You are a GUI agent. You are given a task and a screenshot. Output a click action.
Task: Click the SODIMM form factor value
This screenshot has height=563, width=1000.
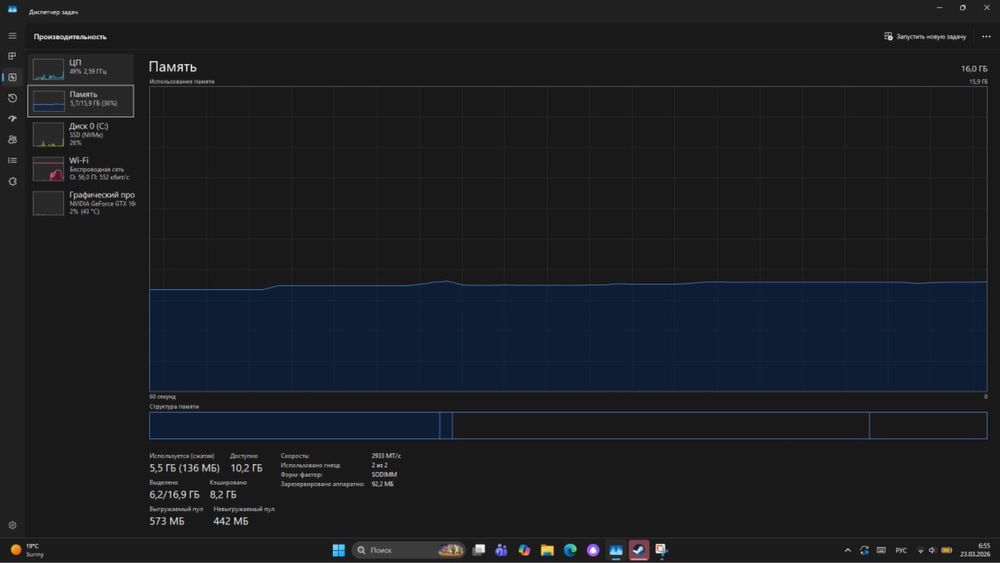pos(384,474)
